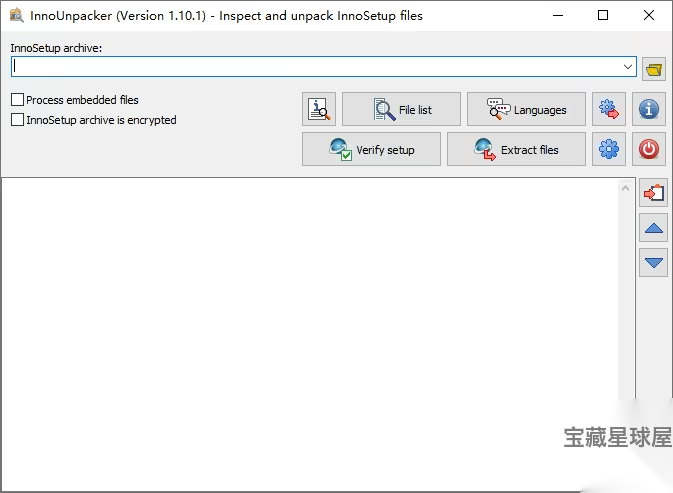673x493 pixels.
Task: Click the InnoUnpacker title bar app icon
Action: (x=16, y=15)
